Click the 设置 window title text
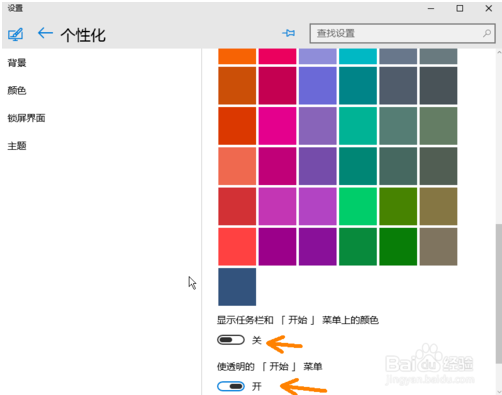This screenshot has height=395, width=502. coord(15,8)
